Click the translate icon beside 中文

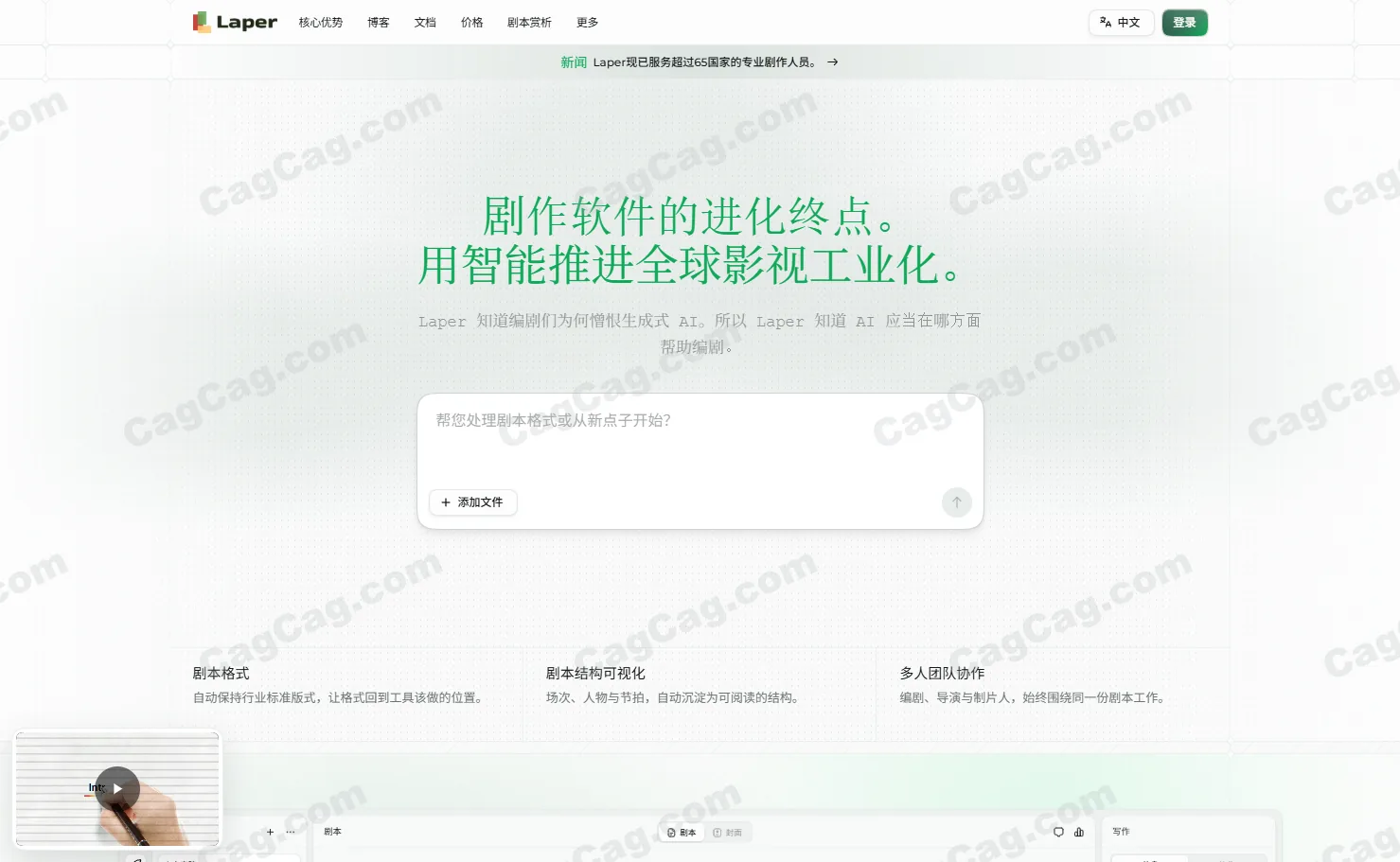(x=1106, y=22)
